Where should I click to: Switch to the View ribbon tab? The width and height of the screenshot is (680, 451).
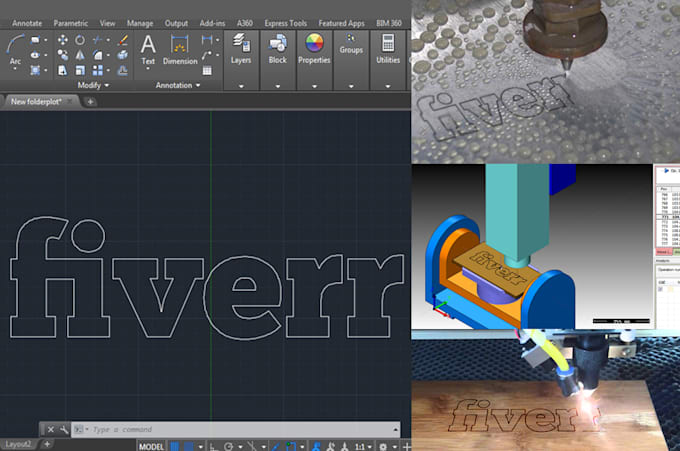(108, 23)
